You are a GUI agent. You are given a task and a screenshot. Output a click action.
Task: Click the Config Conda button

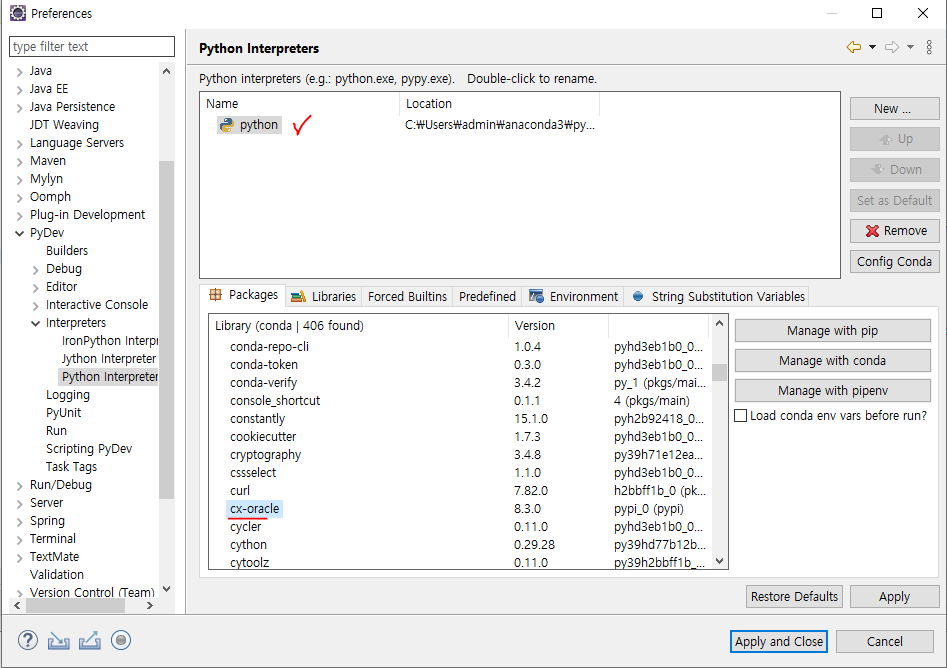[x=894, y=262]
